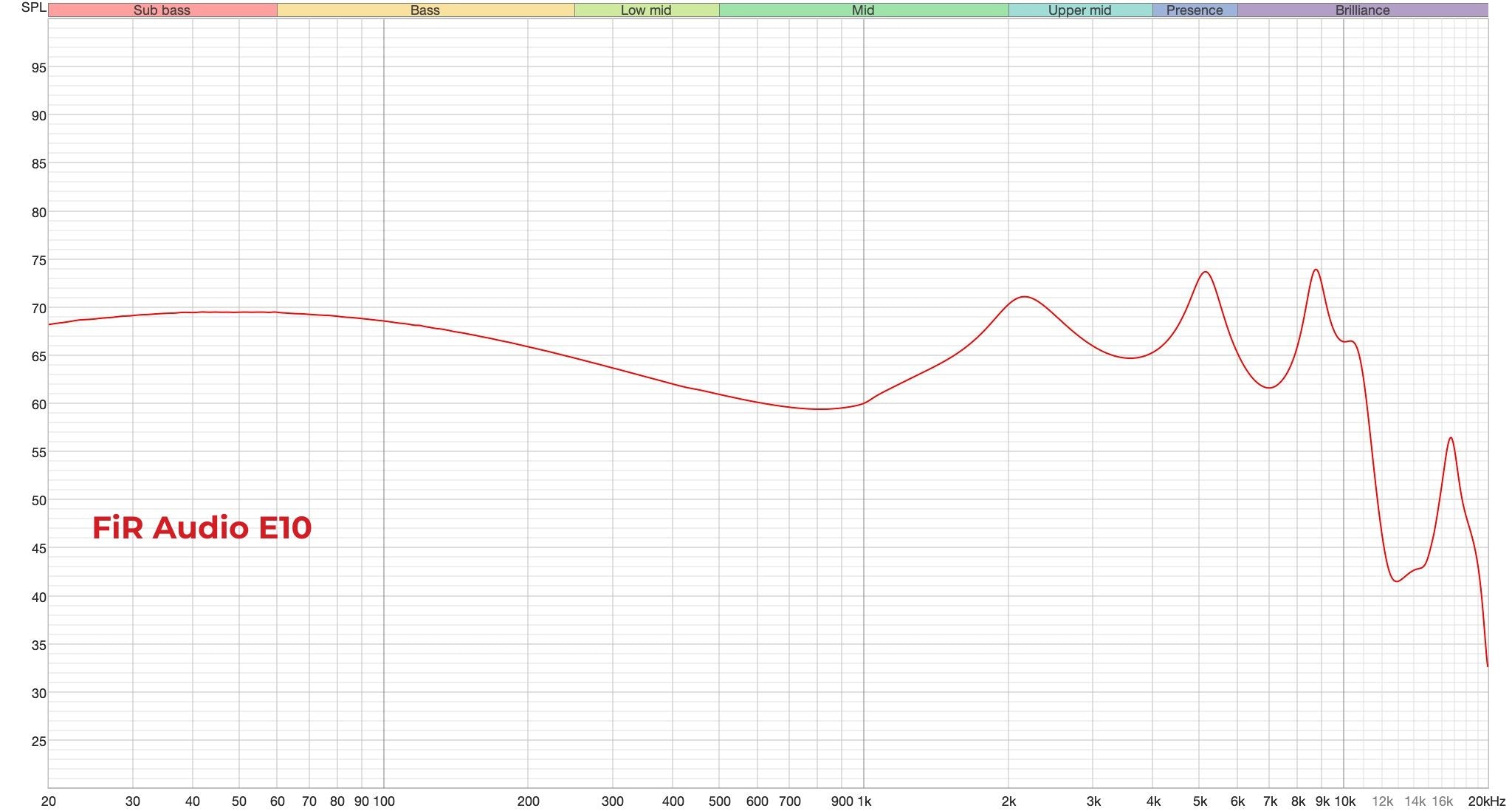Click the 2k frequency axis label
Image resolution: width=1512 pixels, height=811 pixels.
click(1008, 801)
